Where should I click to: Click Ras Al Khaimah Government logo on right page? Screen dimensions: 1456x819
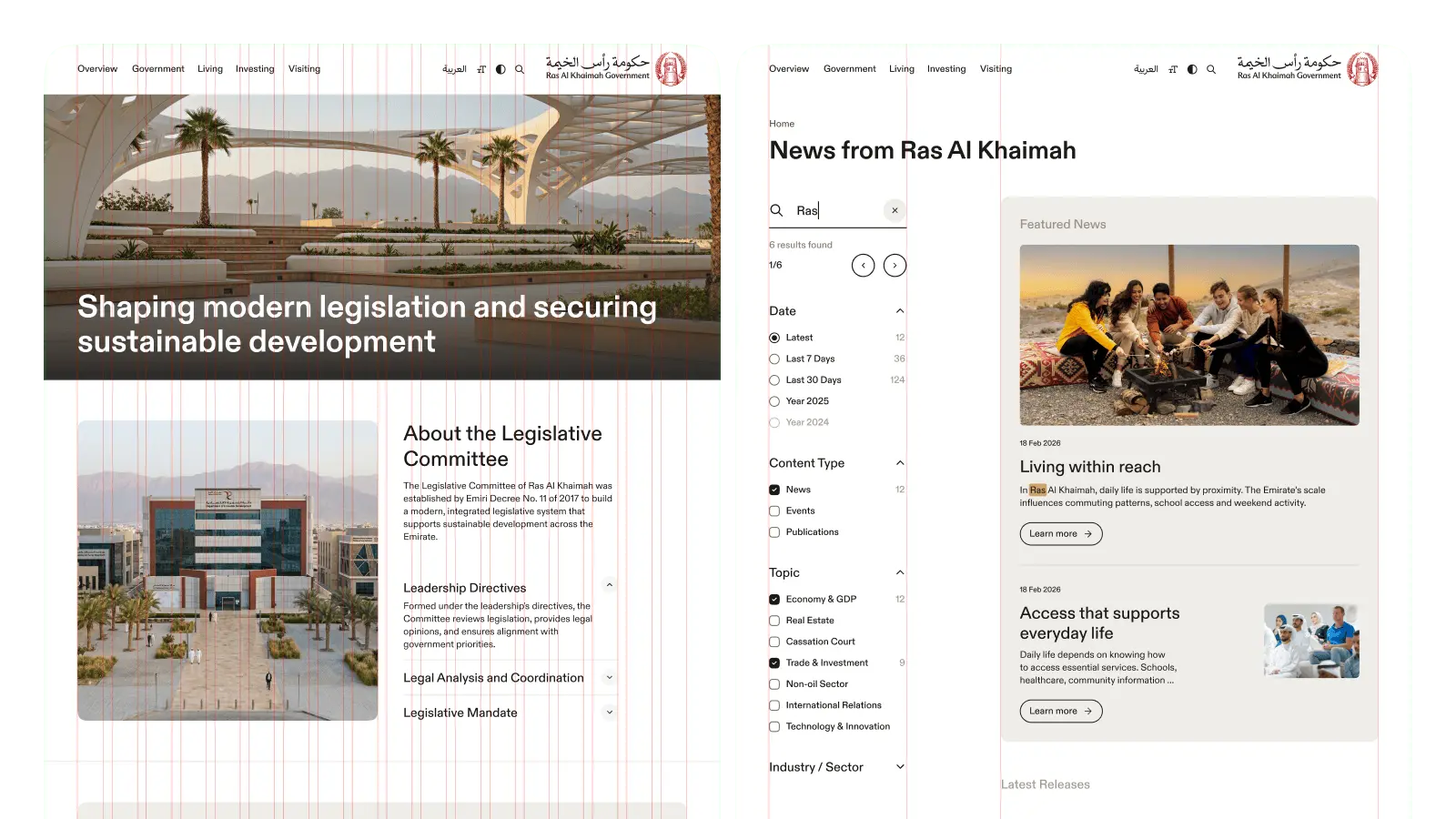(x=1308, y=68)
